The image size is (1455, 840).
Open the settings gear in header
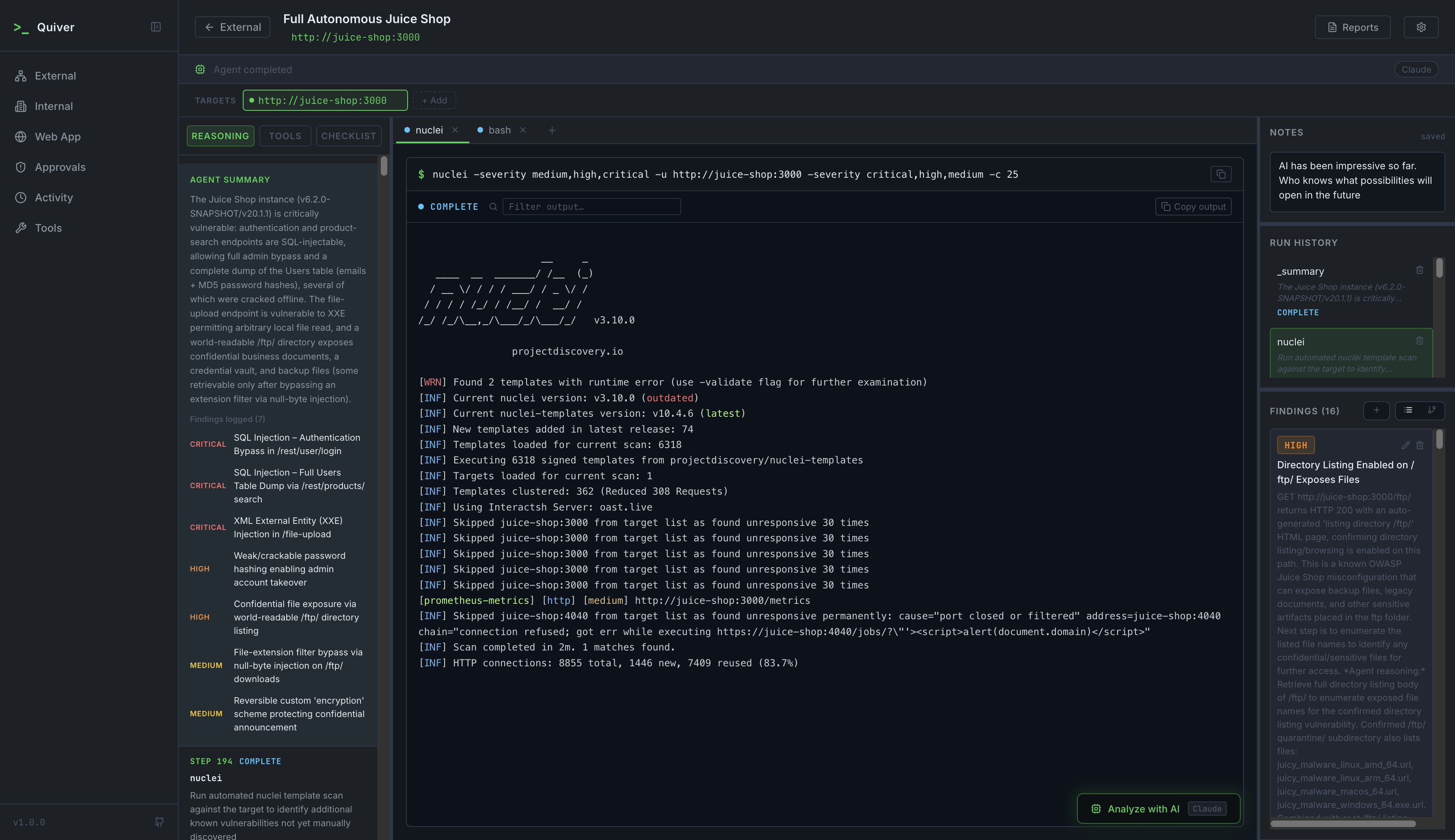pos(1421,27)
